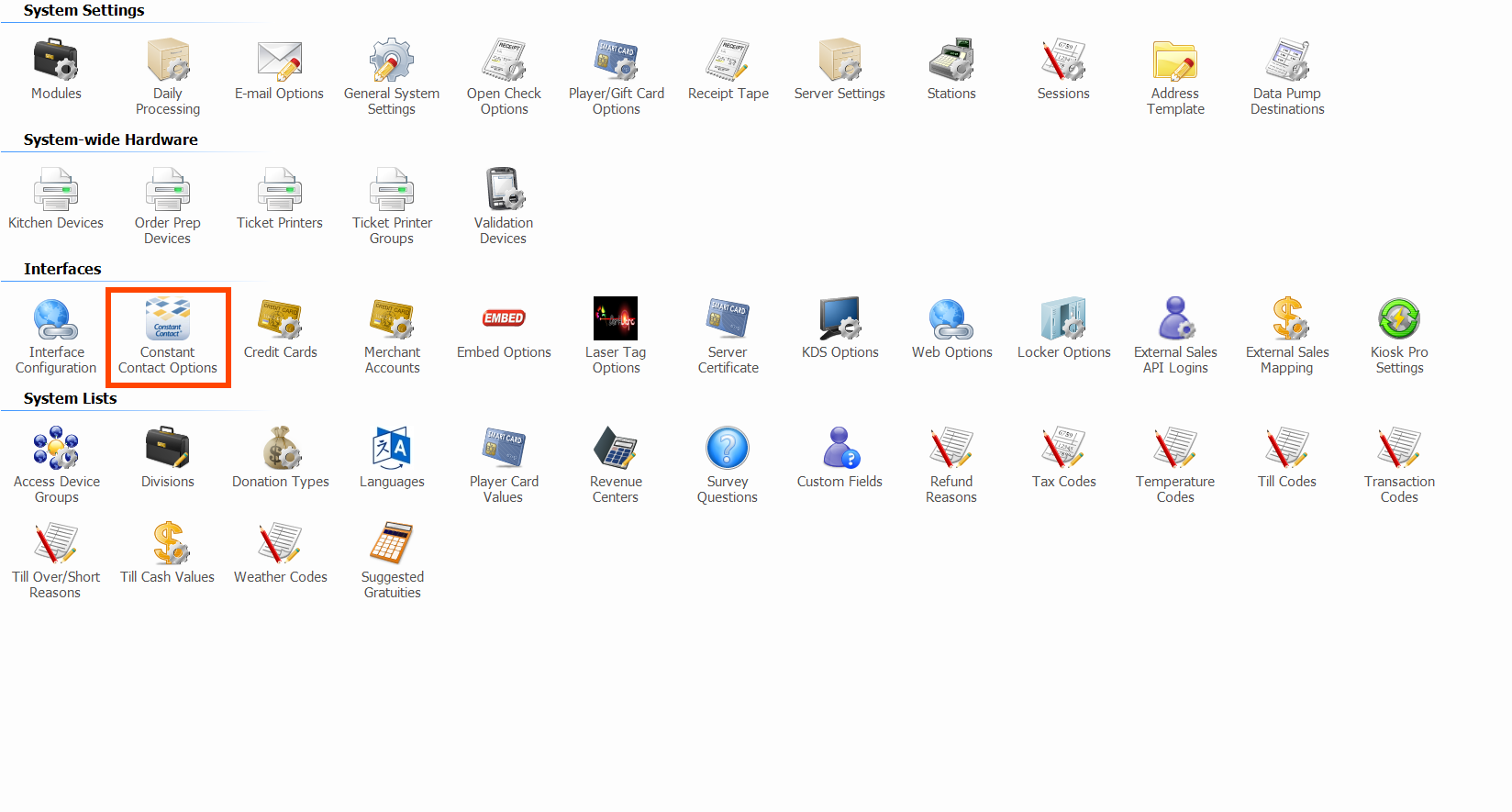Open the Survey Questions list
1512x812 pixels.
[728, 449]
